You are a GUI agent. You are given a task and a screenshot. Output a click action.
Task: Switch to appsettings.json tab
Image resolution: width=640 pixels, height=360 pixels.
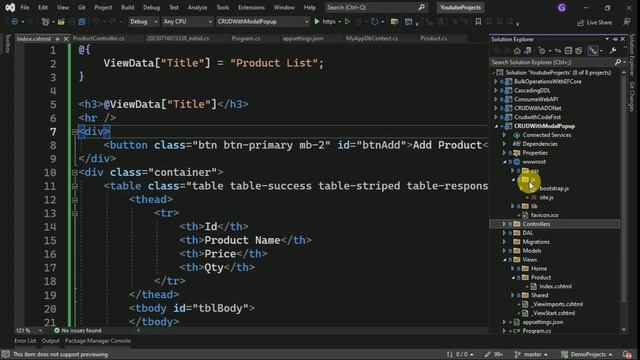point(303,38)
